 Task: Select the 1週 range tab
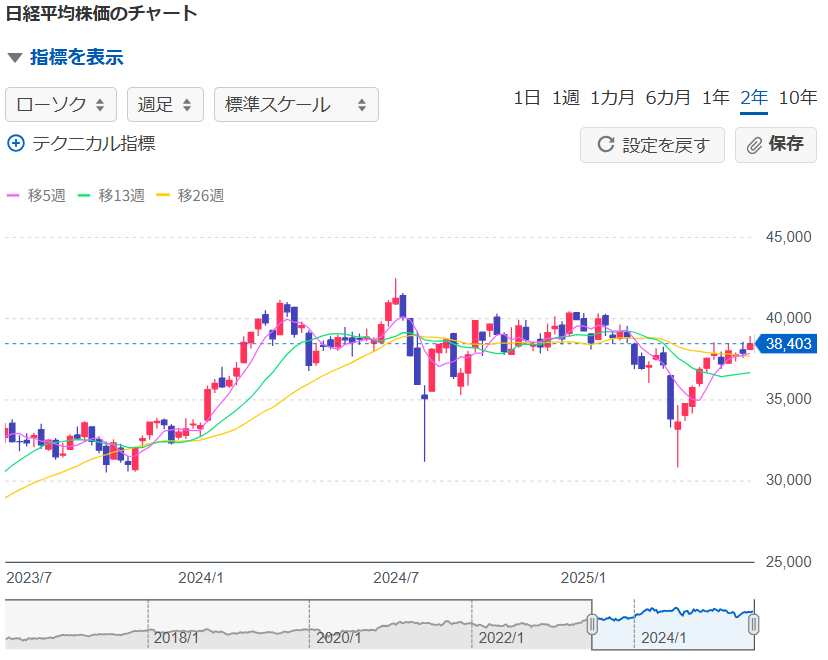click(566, 98)
